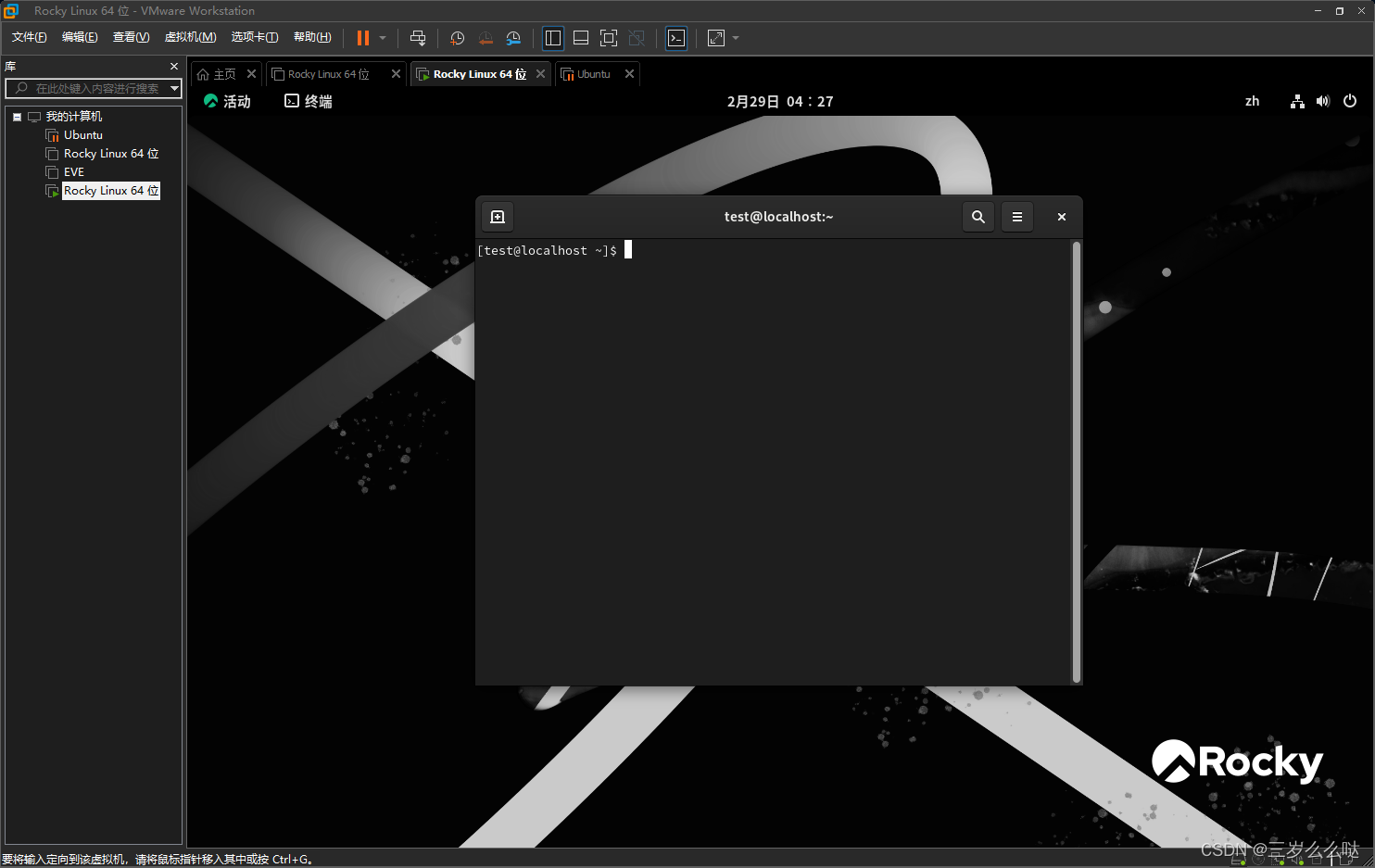
Task: Open the library search dropdown arrow
Action: tap(174, 88)
